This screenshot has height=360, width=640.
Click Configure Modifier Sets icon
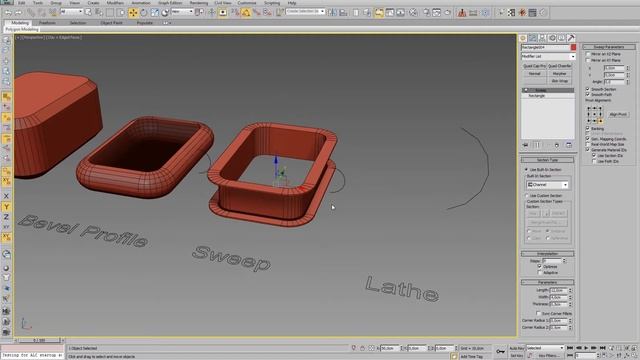tap(569, 145)
